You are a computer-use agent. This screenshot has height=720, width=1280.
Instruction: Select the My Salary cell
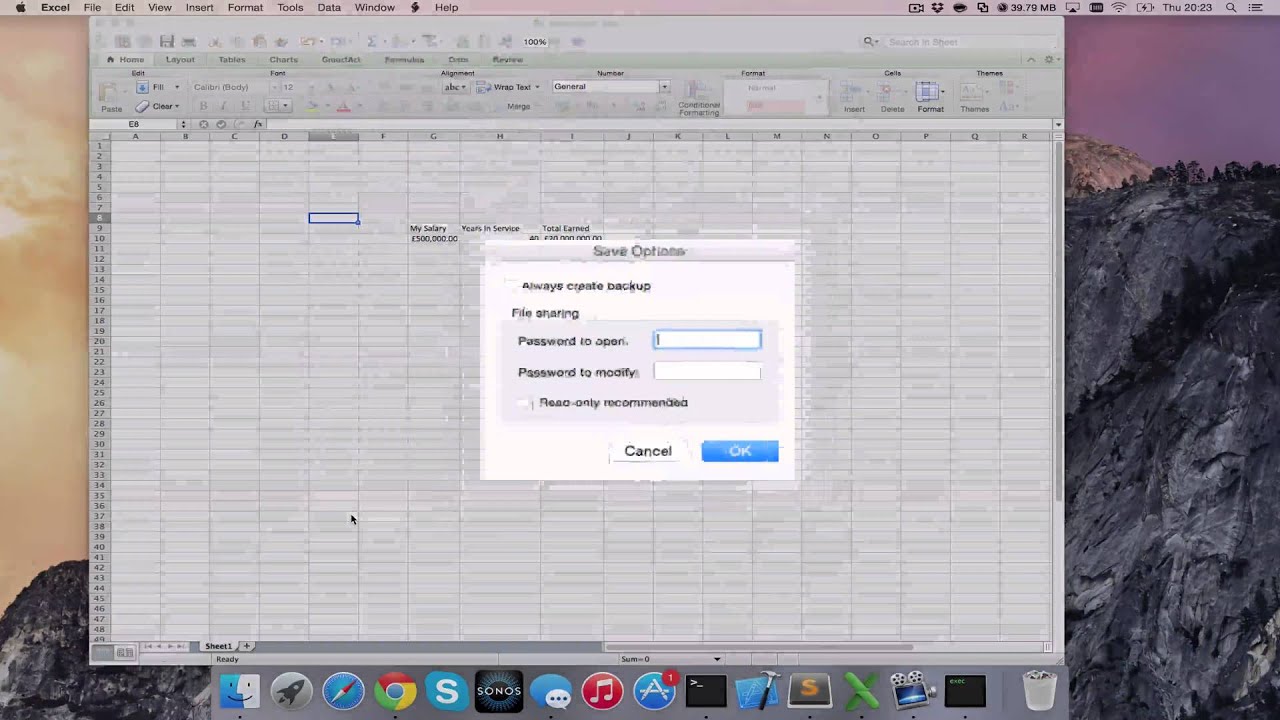433,228
